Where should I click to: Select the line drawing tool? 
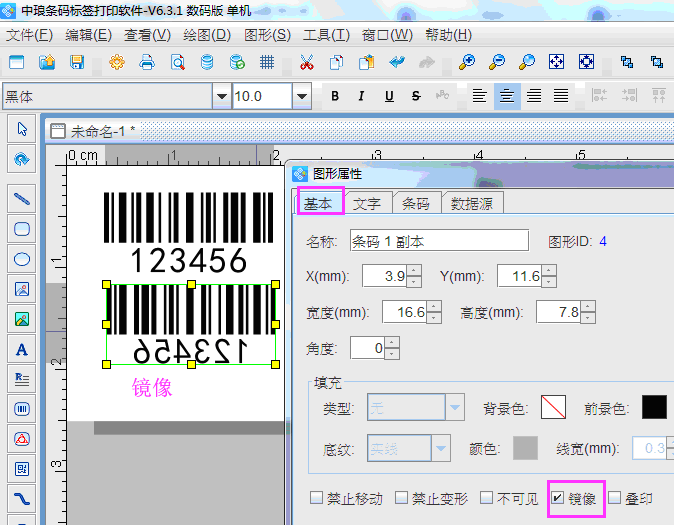[x=21, y=198]
